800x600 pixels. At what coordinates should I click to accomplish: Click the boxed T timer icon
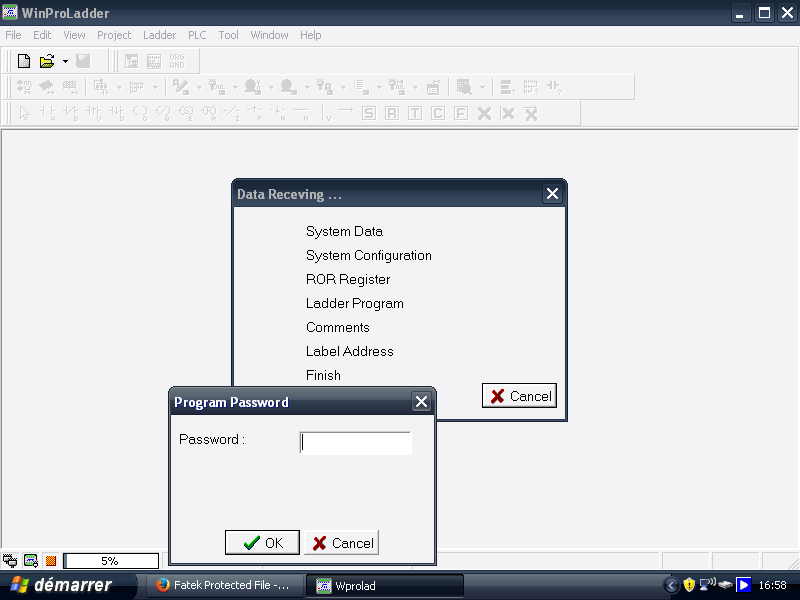point(415,113)
